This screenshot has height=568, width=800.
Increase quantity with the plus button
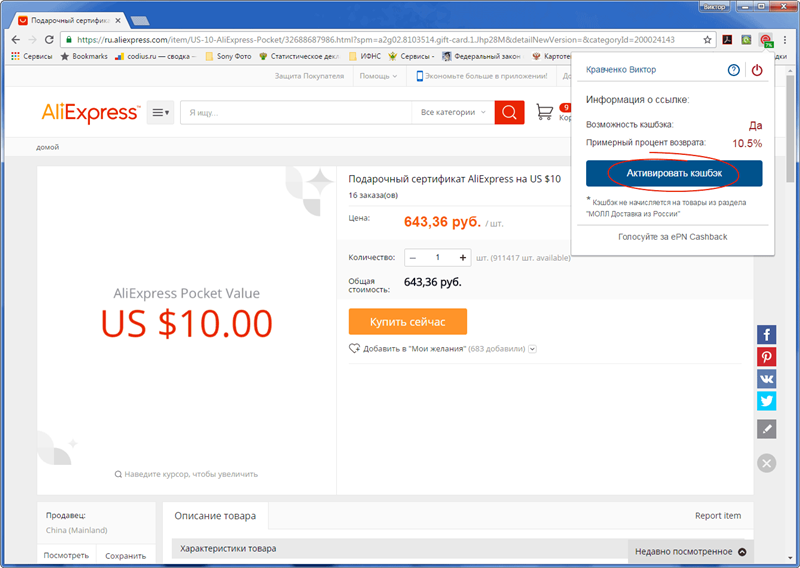[462, 258]
